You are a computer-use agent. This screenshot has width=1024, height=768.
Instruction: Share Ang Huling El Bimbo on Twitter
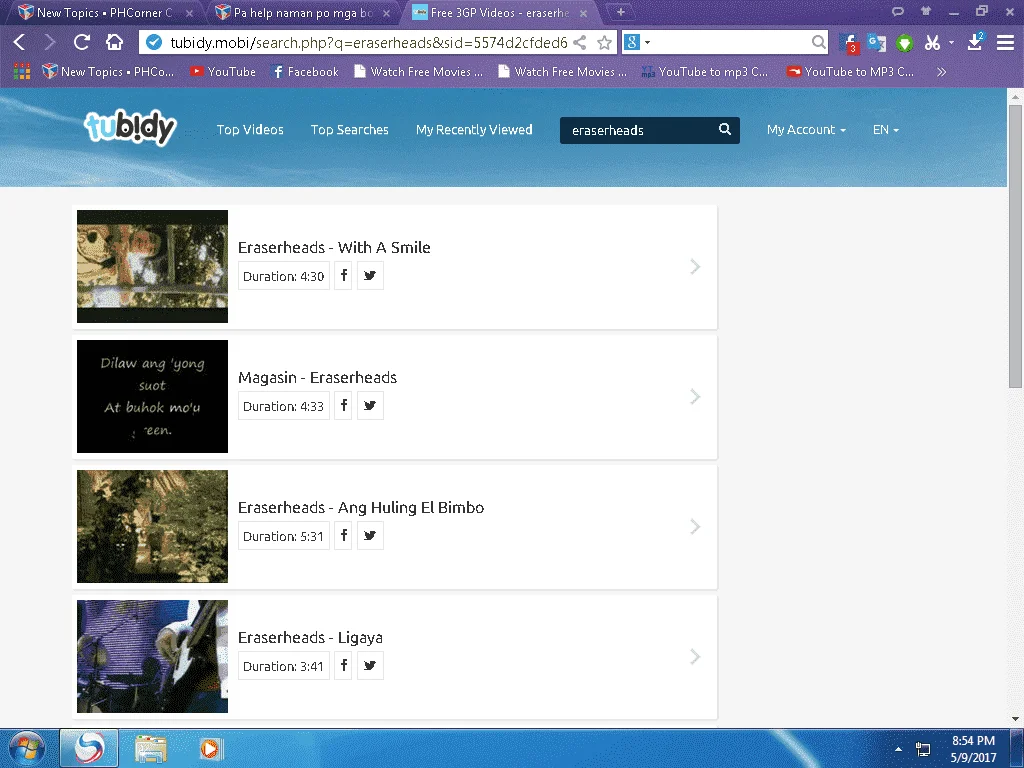click(x=370, y=536)
